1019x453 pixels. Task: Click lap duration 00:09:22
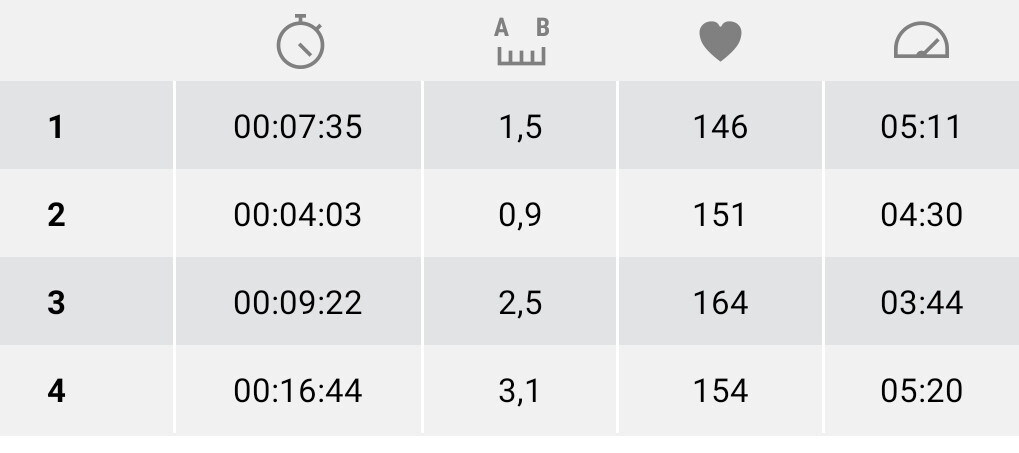(298, 302)
